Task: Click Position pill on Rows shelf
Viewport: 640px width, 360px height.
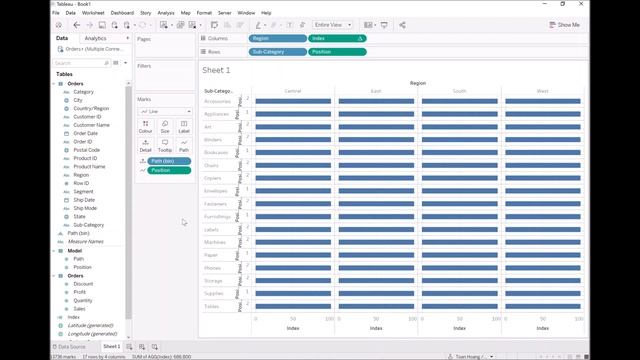Action: tap(337, 52)
